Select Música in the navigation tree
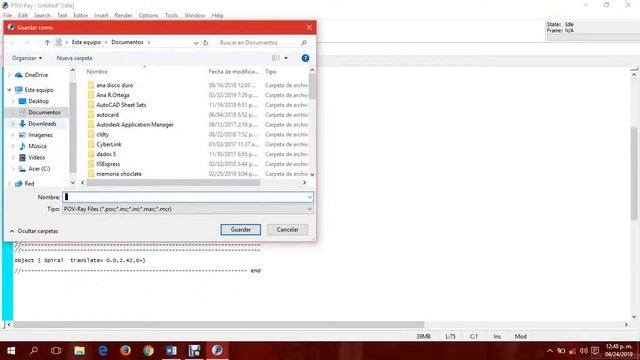Viewport: 640px width, 360px height. (x=37, y=146)
